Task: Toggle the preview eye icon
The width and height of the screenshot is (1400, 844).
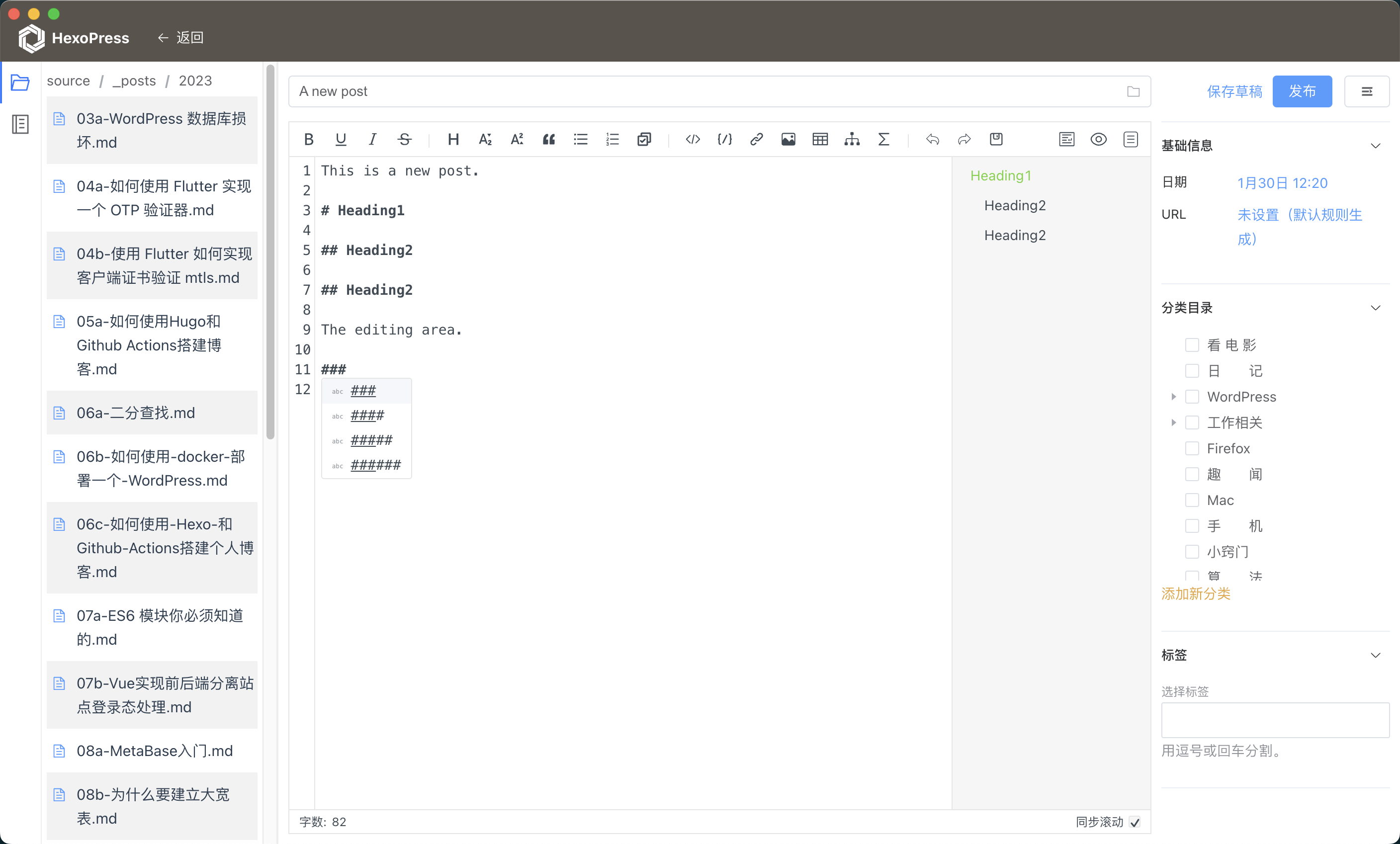Action: [1098, 139]
